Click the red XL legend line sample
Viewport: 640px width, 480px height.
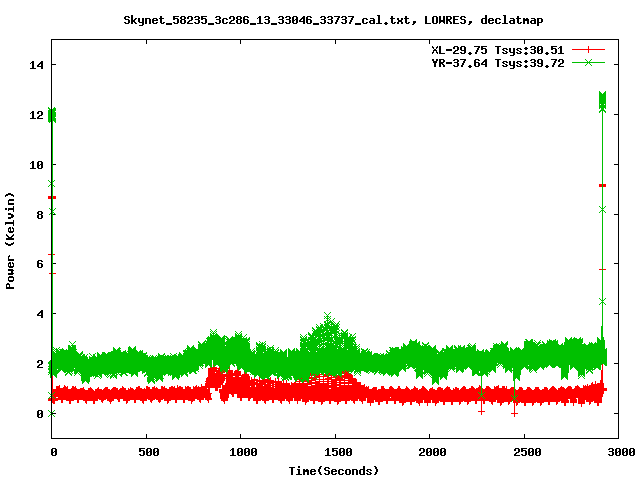[x=588, y=50]
